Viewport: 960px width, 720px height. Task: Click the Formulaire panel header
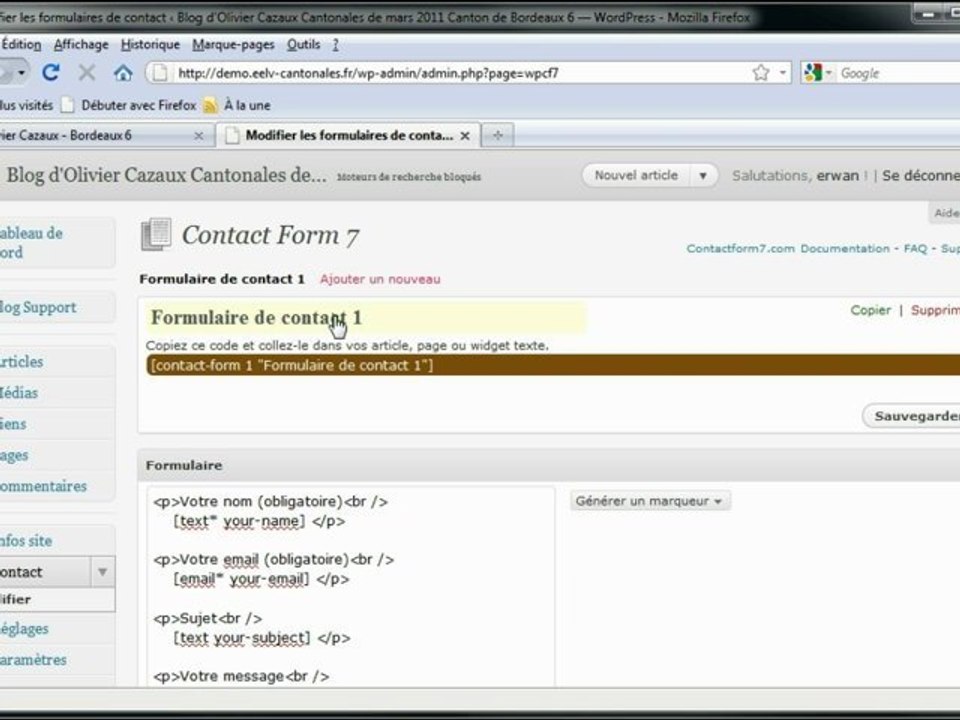tap(549, 465)
